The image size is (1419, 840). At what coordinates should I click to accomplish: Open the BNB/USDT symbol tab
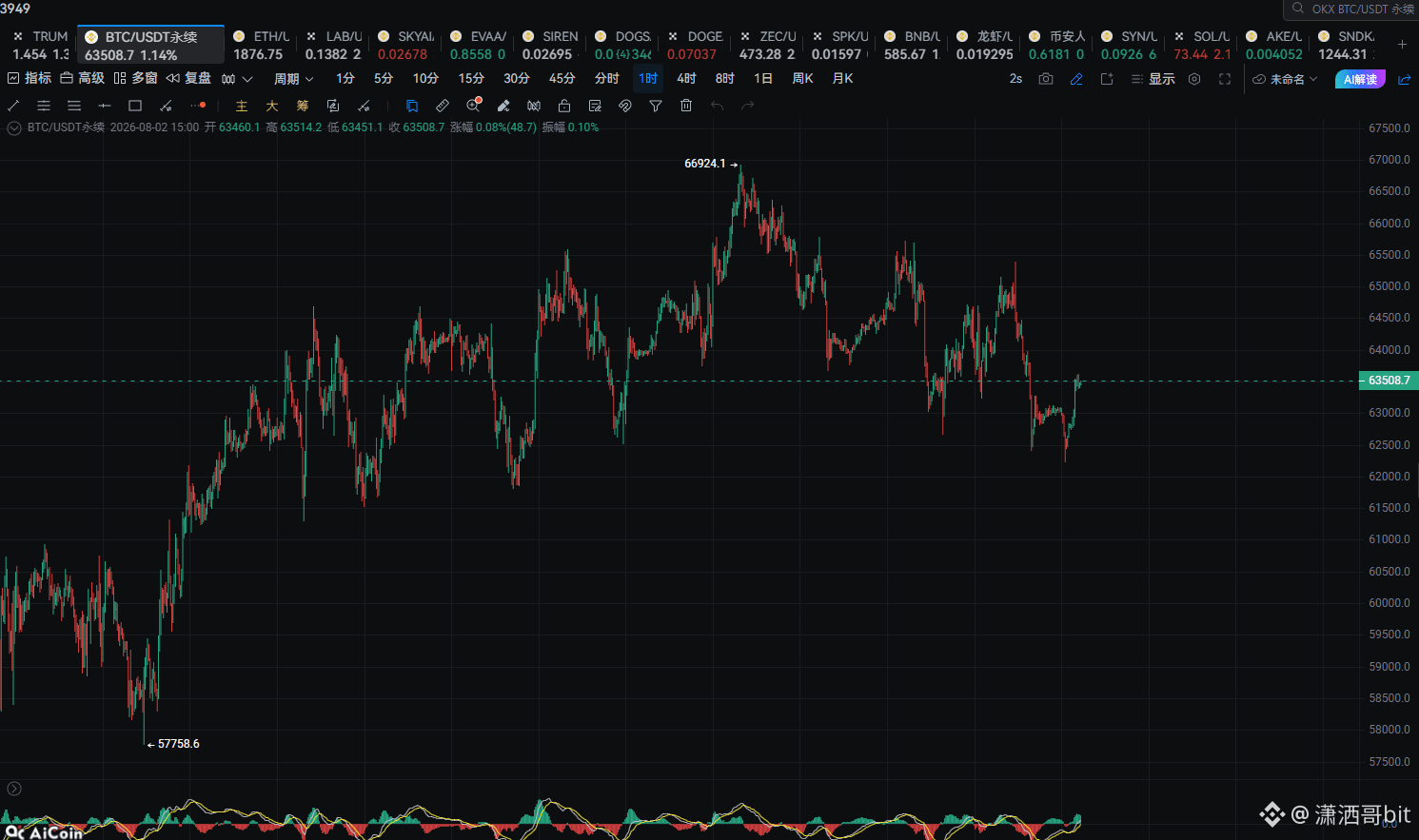click(912, 45)
